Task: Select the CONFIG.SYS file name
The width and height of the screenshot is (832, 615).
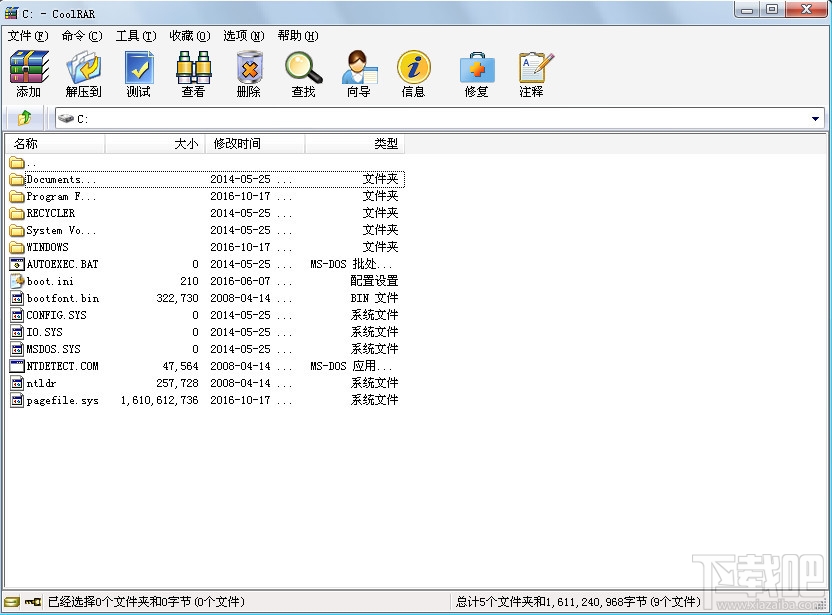Action: click(56, 315)
